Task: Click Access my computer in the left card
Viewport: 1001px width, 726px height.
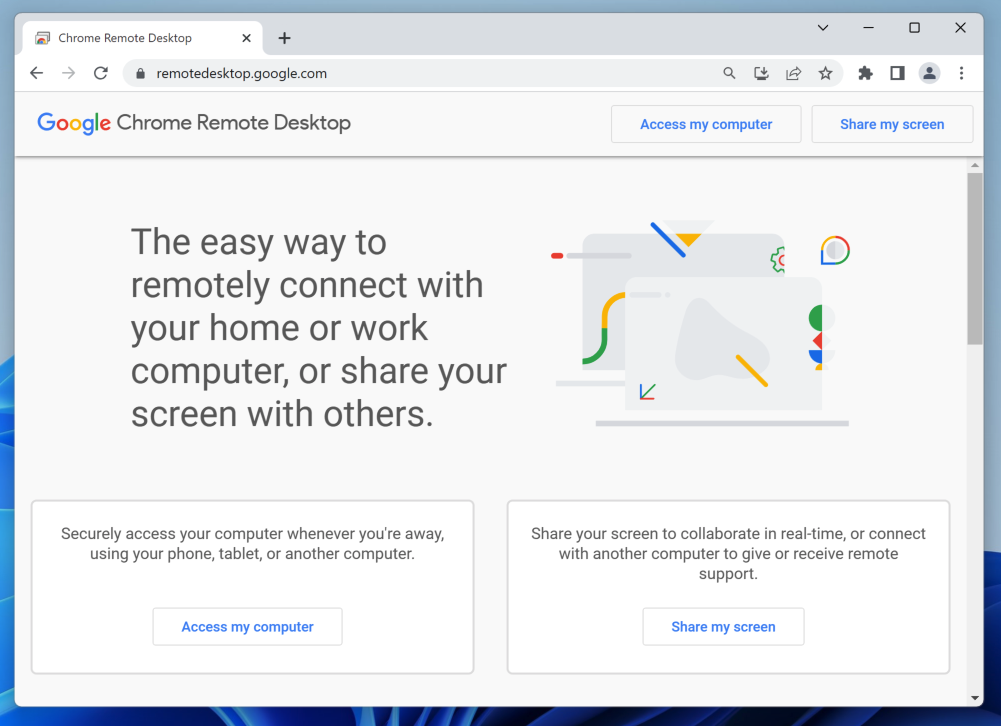Action: [247, 626]
